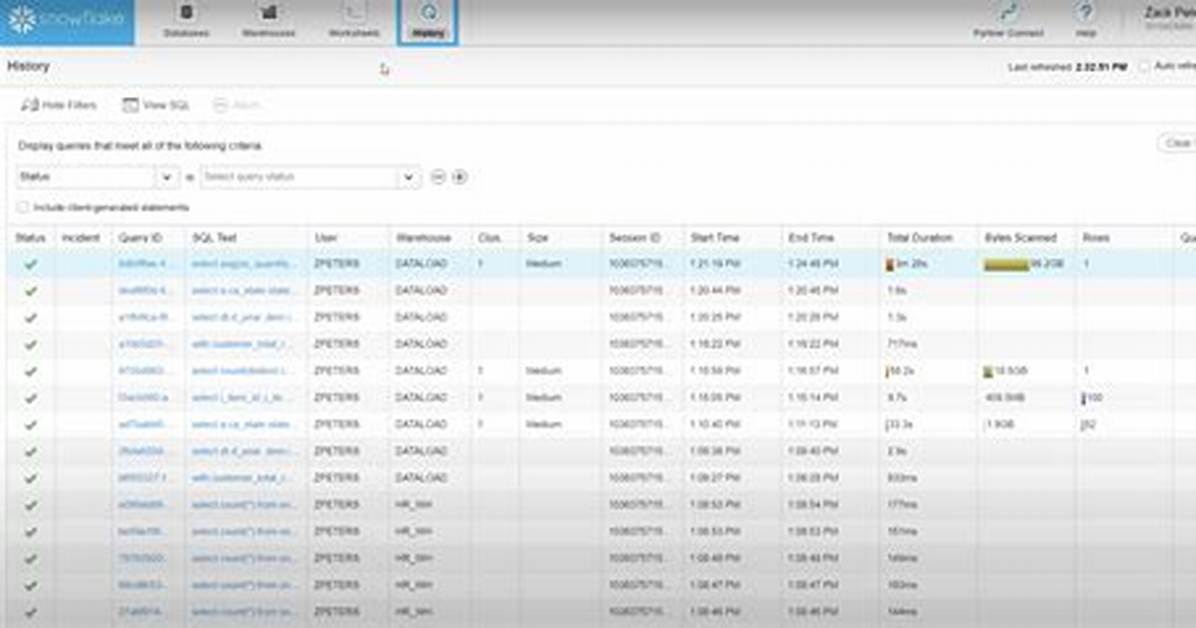The height and width of the screenshot is (628, 1196).
Task: Click the 2.9s duration cell
Action: 896,451
